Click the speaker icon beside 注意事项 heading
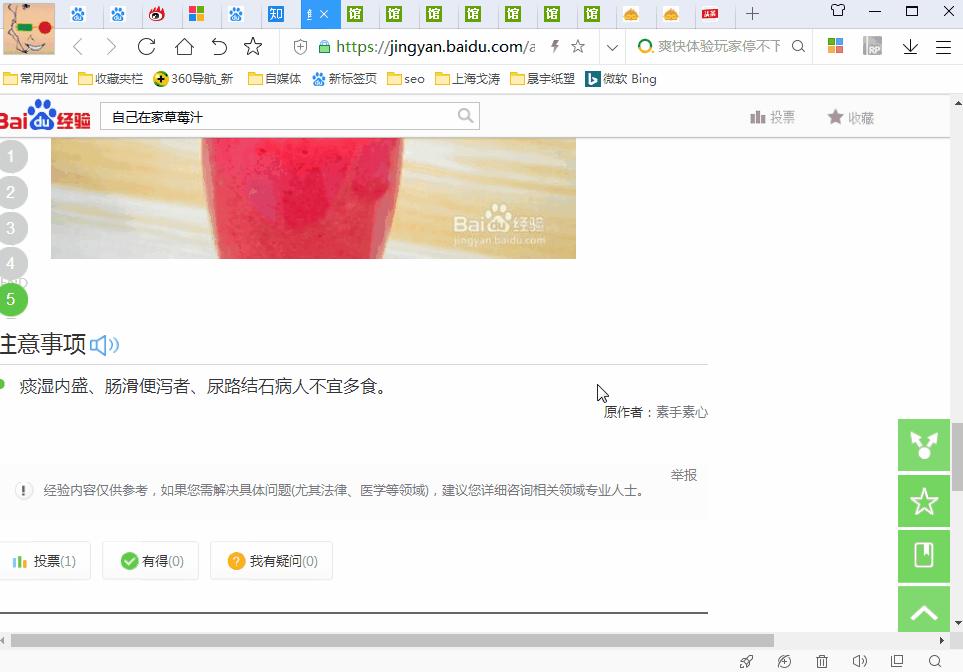 (104, 344)
